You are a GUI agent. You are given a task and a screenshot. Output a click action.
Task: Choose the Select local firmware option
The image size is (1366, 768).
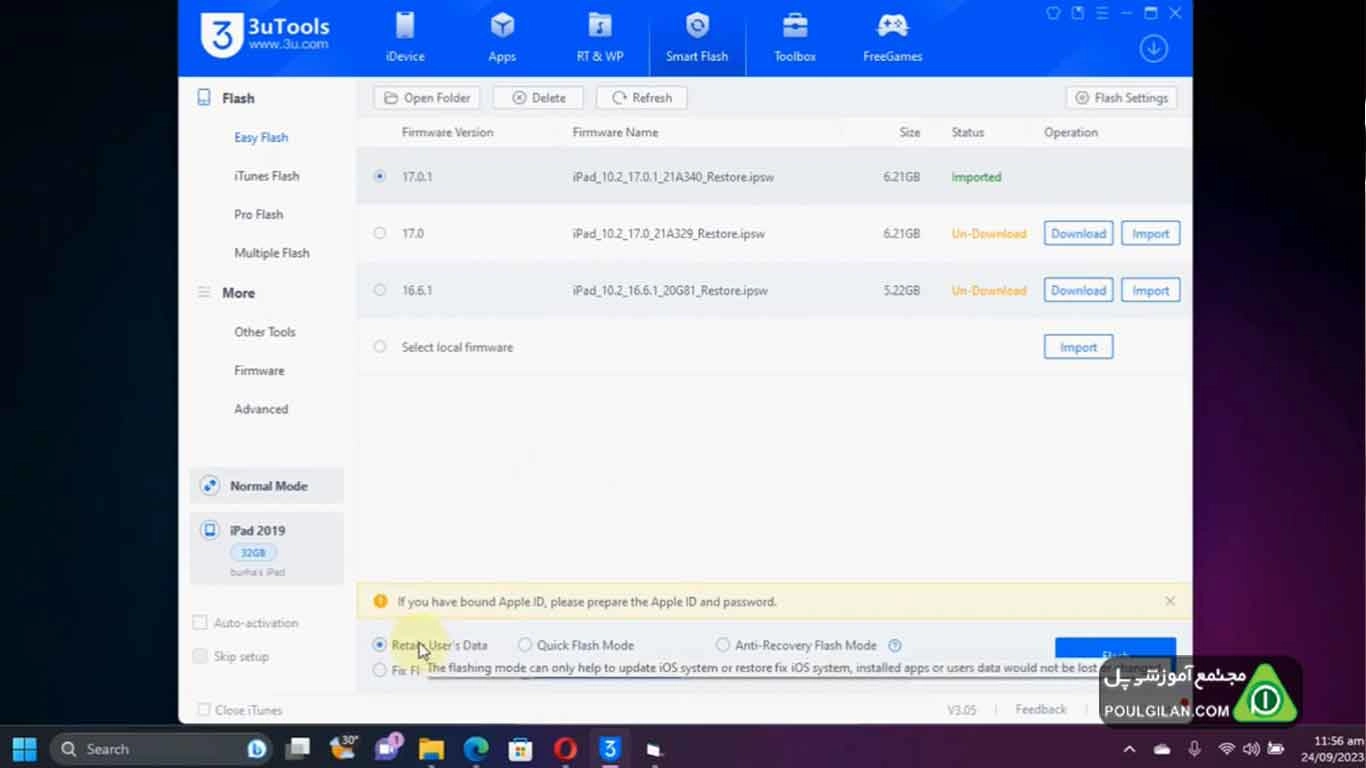(379, 347)
